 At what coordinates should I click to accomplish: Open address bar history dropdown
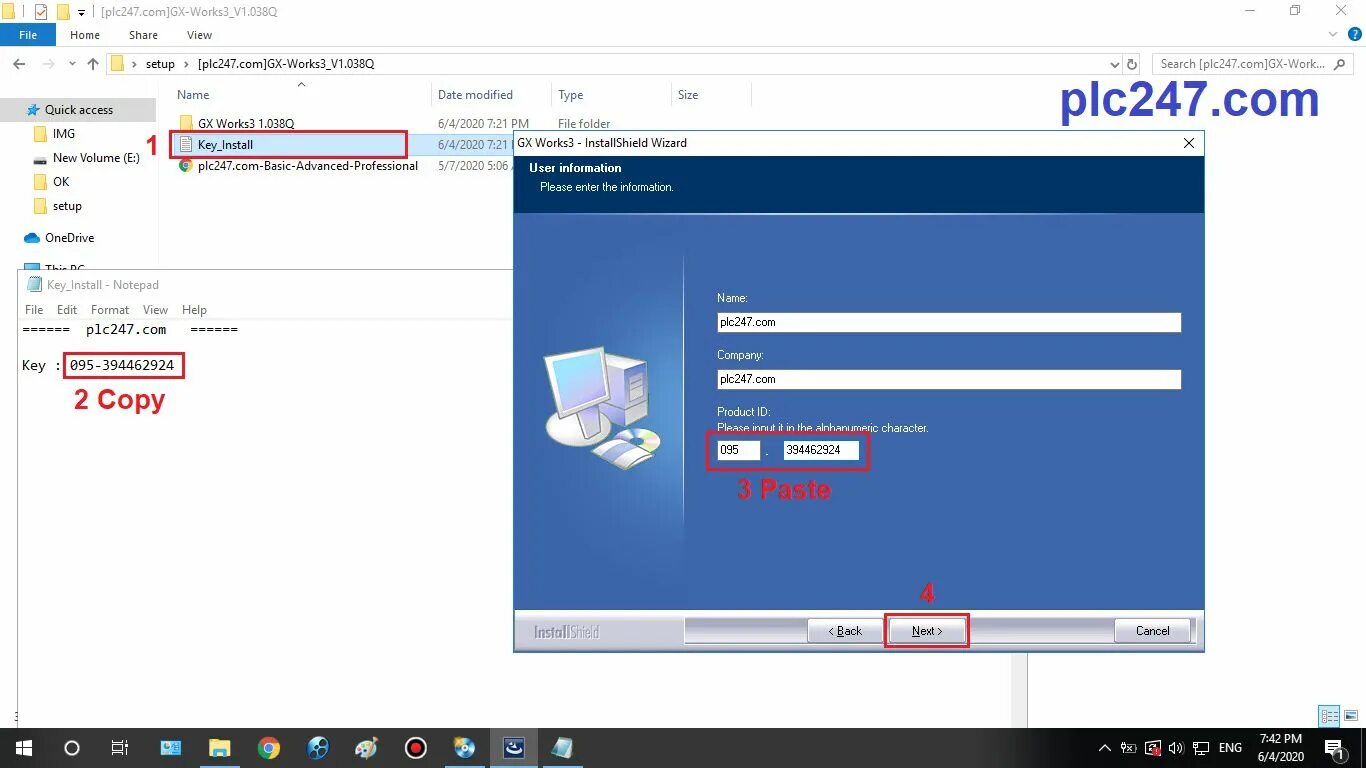tap(1113, 64)
